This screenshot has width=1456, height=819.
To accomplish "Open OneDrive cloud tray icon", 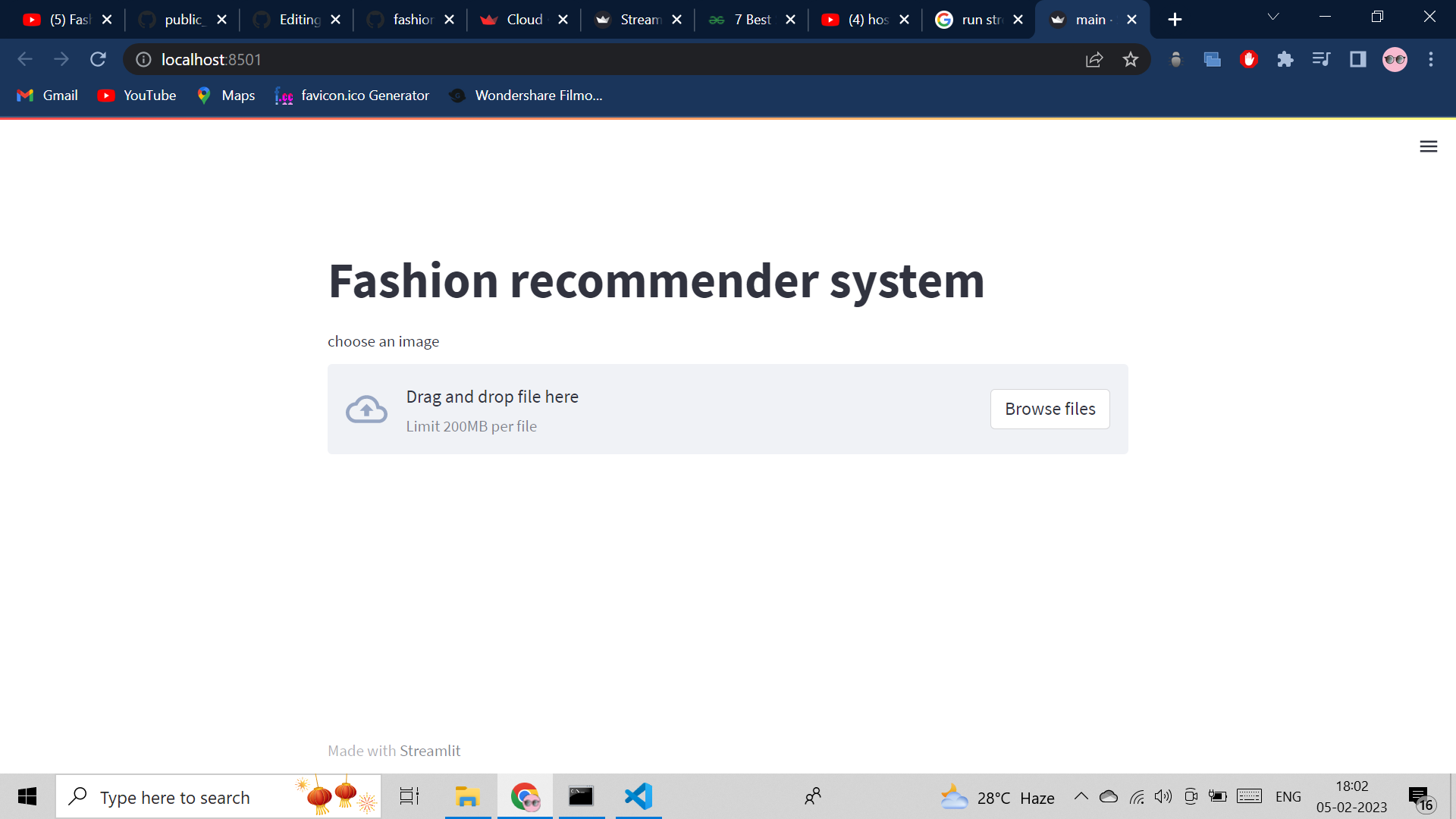I will (x=1109, y=796).
